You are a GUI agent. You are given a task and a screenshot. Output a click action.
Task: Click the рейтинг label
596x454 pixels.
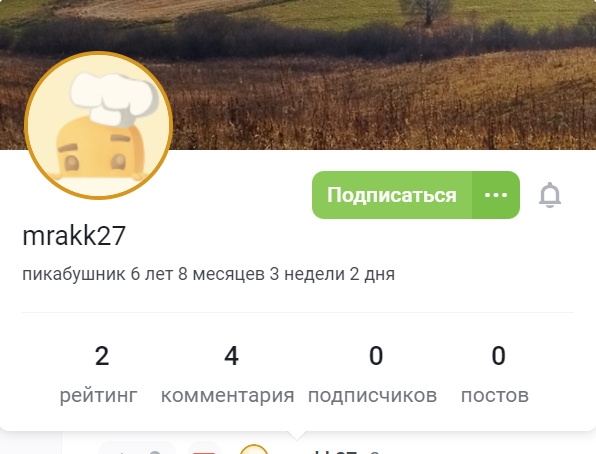click(98, 395)
